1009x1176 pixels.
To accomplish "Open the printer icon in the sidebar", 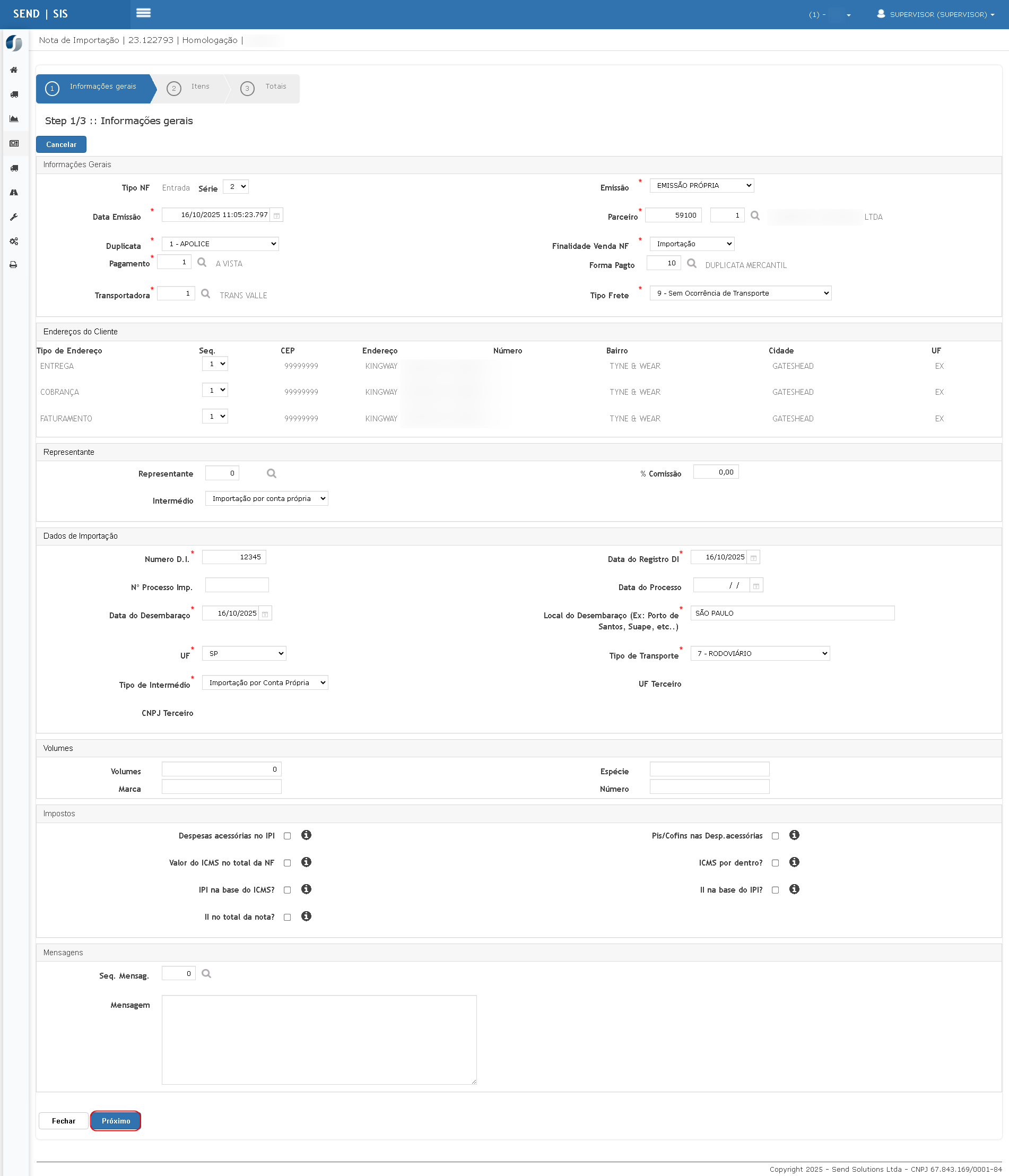I will (x=14, y=265).
